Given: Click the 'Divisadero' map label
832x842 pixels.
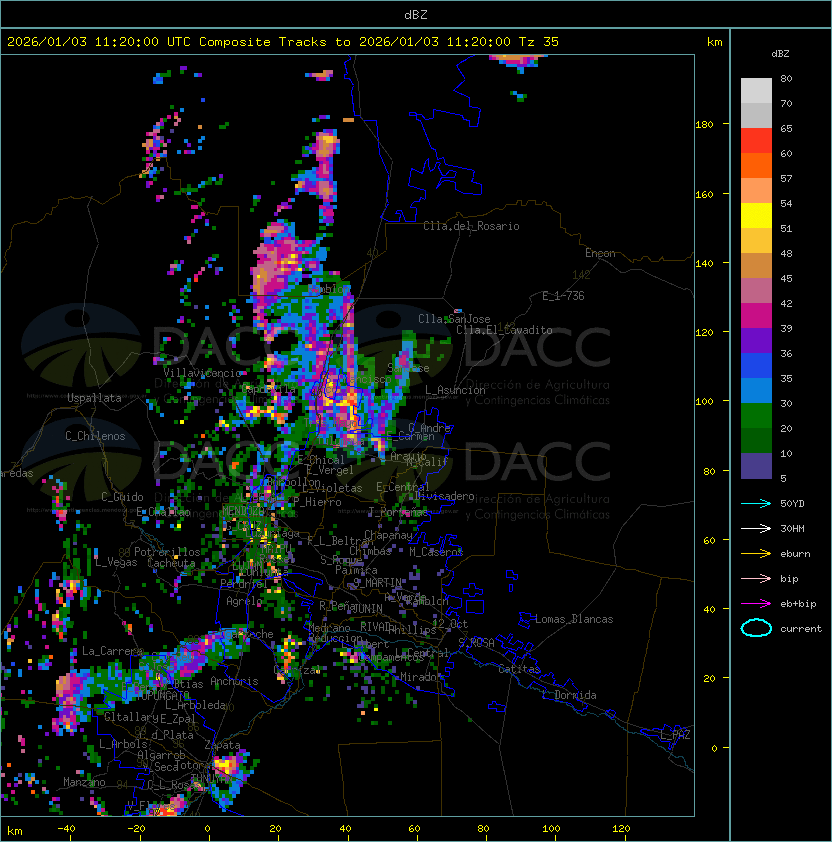Looking at the screenshot, I should 444,496.
